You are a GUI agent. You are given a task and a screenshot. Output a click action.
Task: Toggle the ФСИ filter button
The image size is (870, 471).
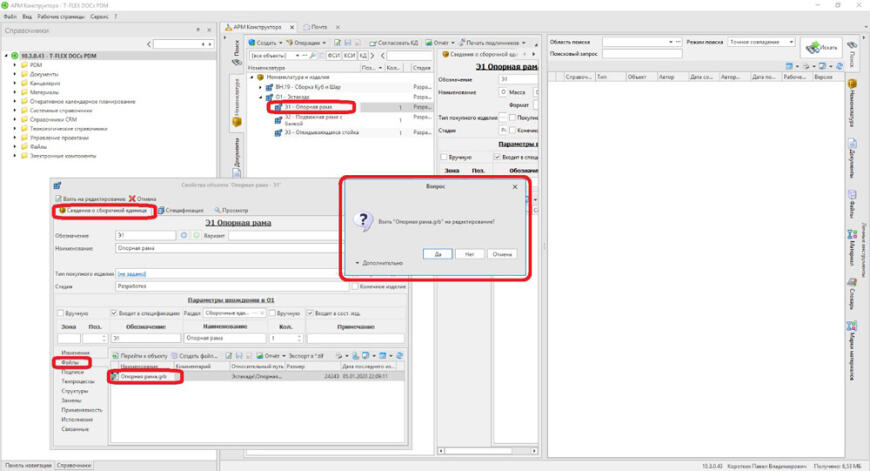click(x=333, y=55)
